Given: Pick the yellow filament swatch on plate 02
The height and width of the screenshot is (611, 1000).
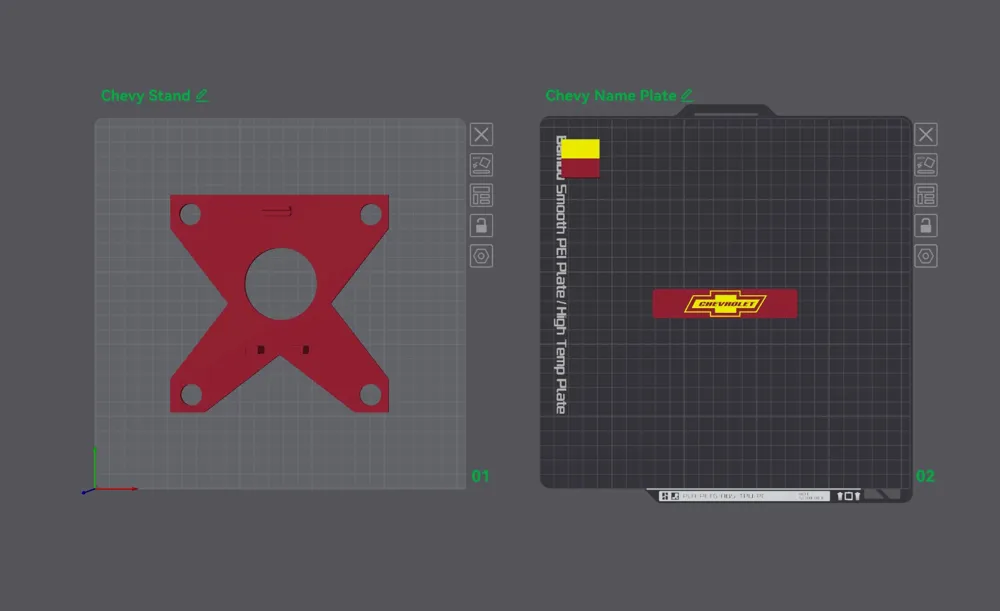Looking at the screenshot, I should tap(580, 149).
